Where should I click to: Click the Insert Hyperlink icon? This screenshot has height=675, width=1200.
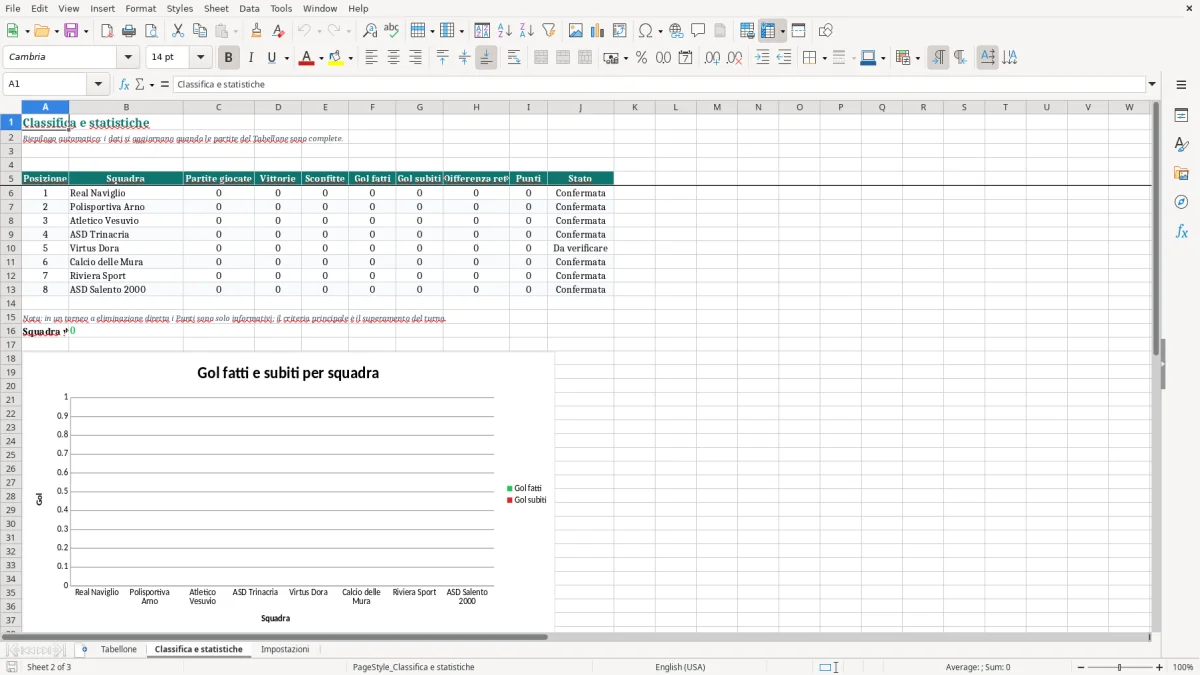pyautogui.click(x=676, y=31)
